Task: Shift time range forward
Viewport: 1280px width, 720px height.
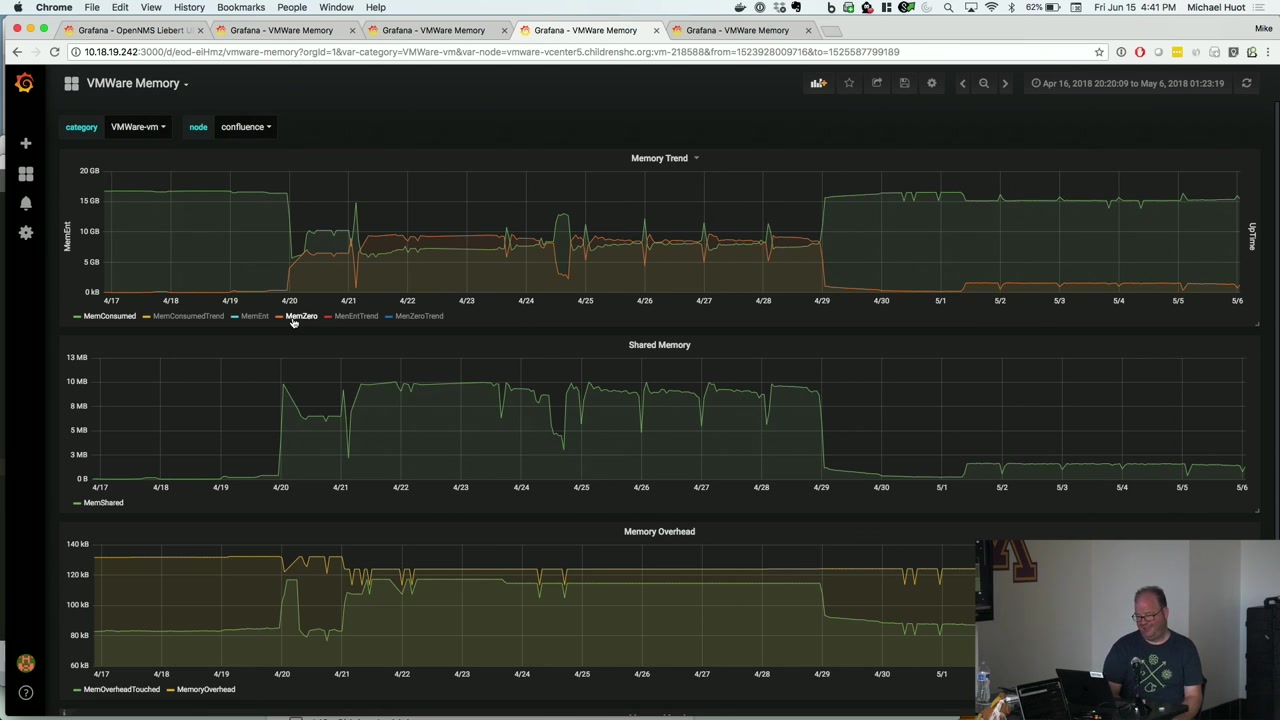Action: [x=1005, y=83]
